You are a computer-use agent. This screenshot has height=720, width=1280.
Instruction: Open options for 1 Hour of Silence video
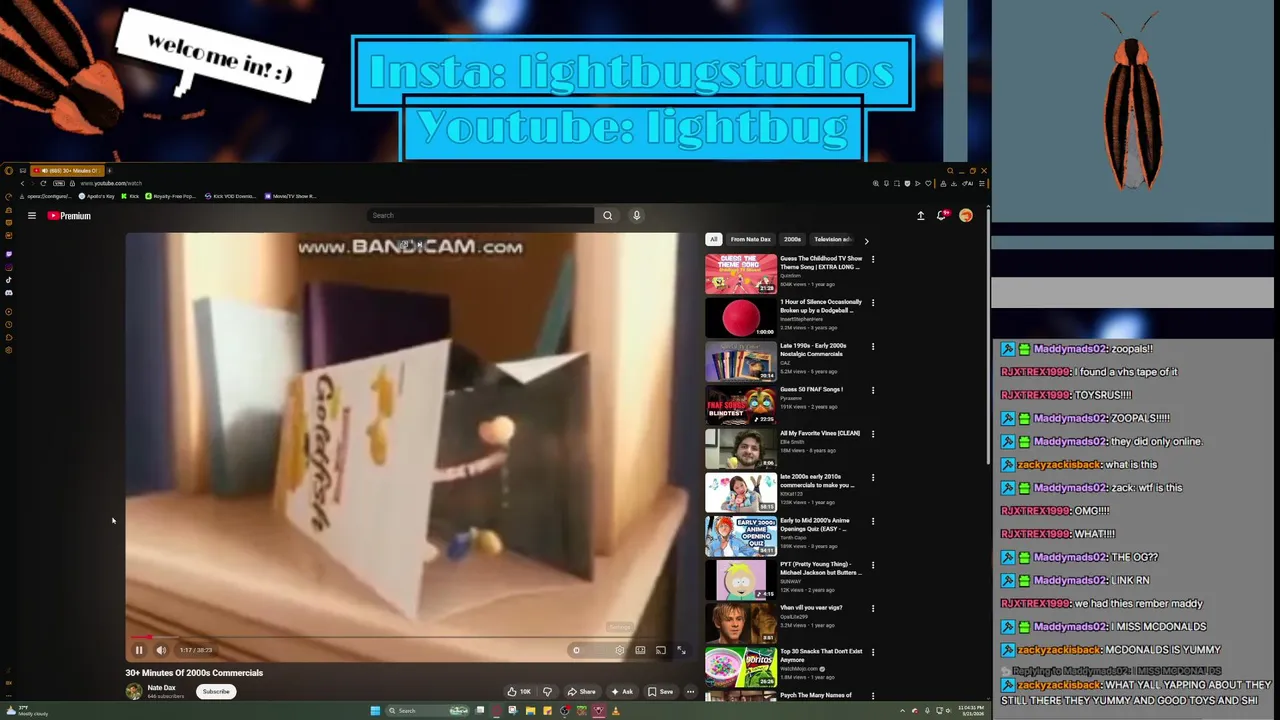[x=873, y=303]
